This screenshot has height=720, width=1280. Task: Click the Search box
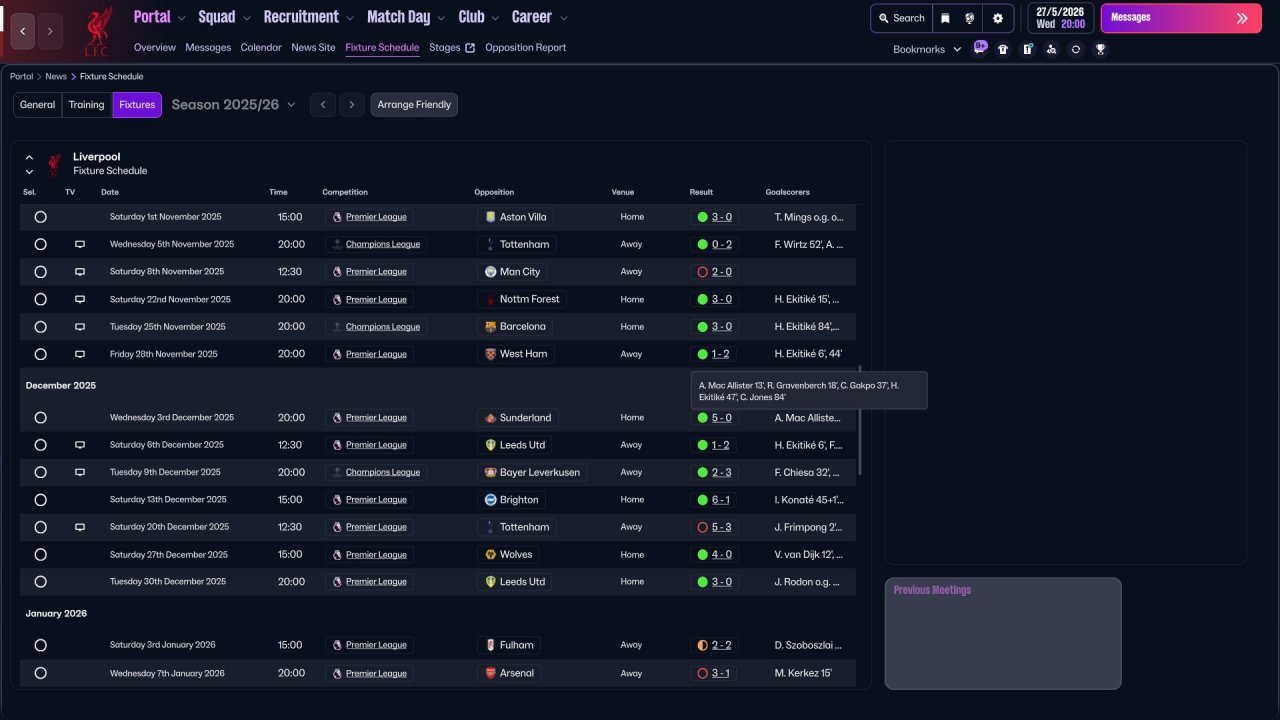[902, 18]
